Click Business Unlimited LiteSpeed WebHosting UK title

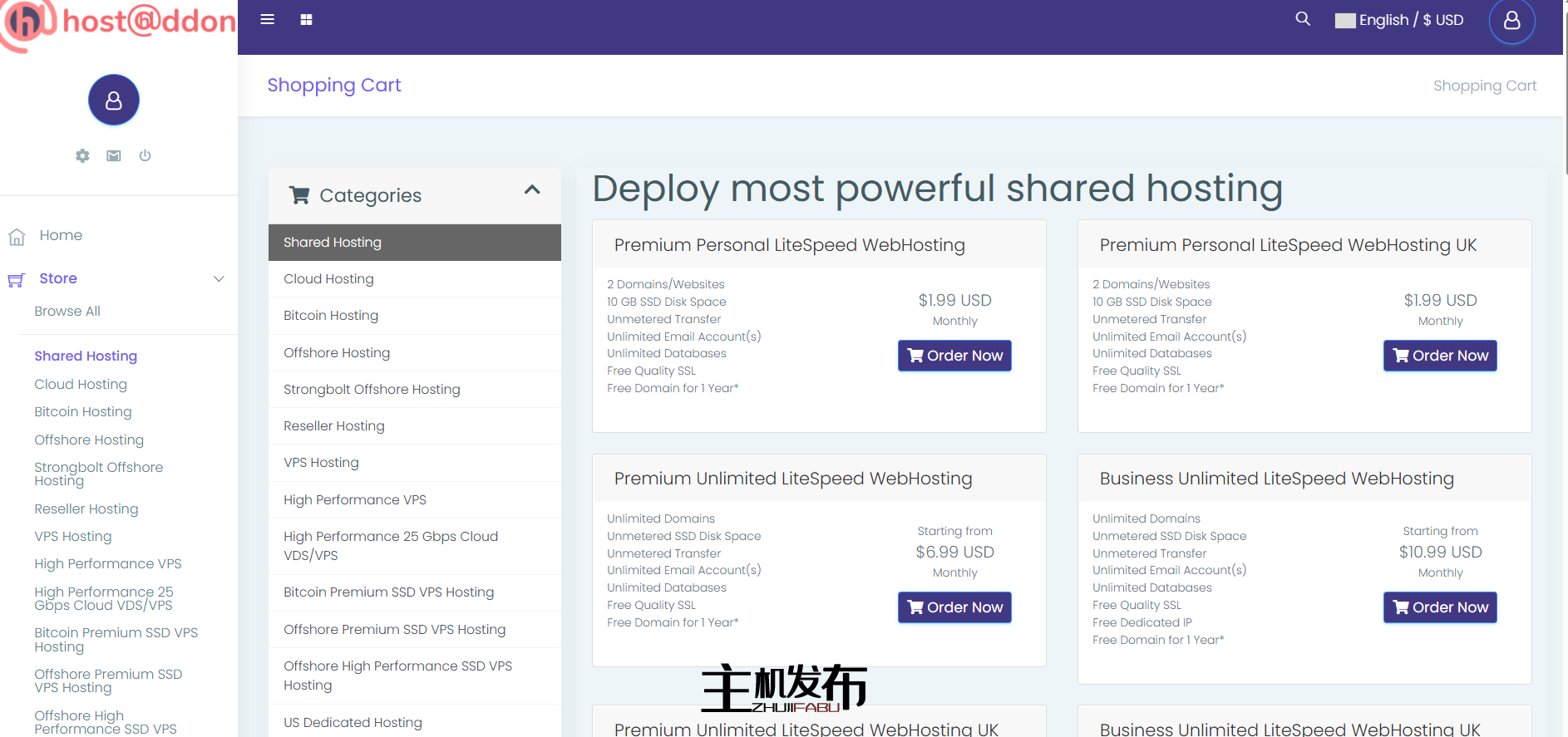1290,729
